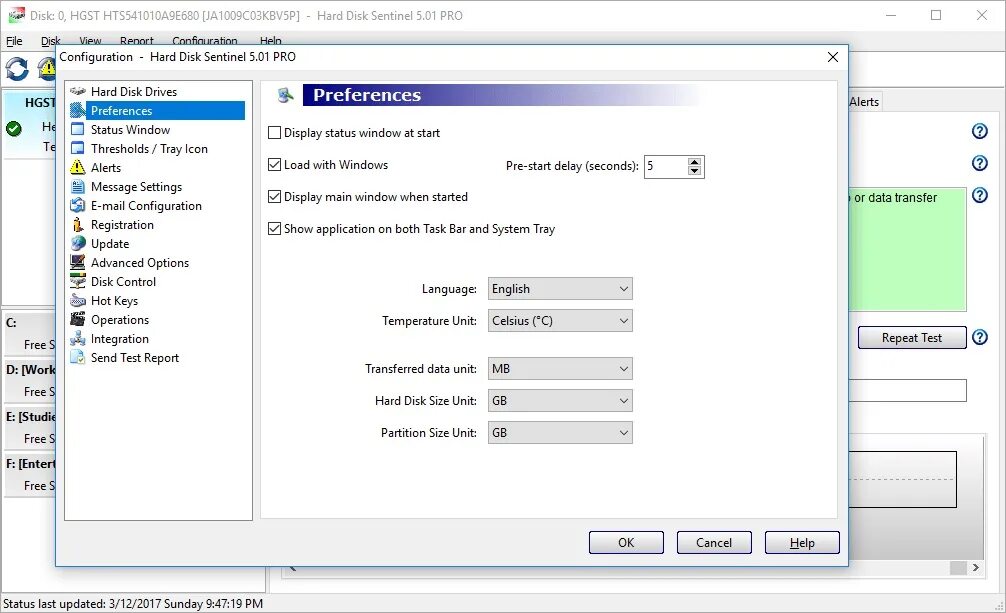Increase pre-start delay with up arrow
The image size is (1006, 613).
tap(694, 162)
